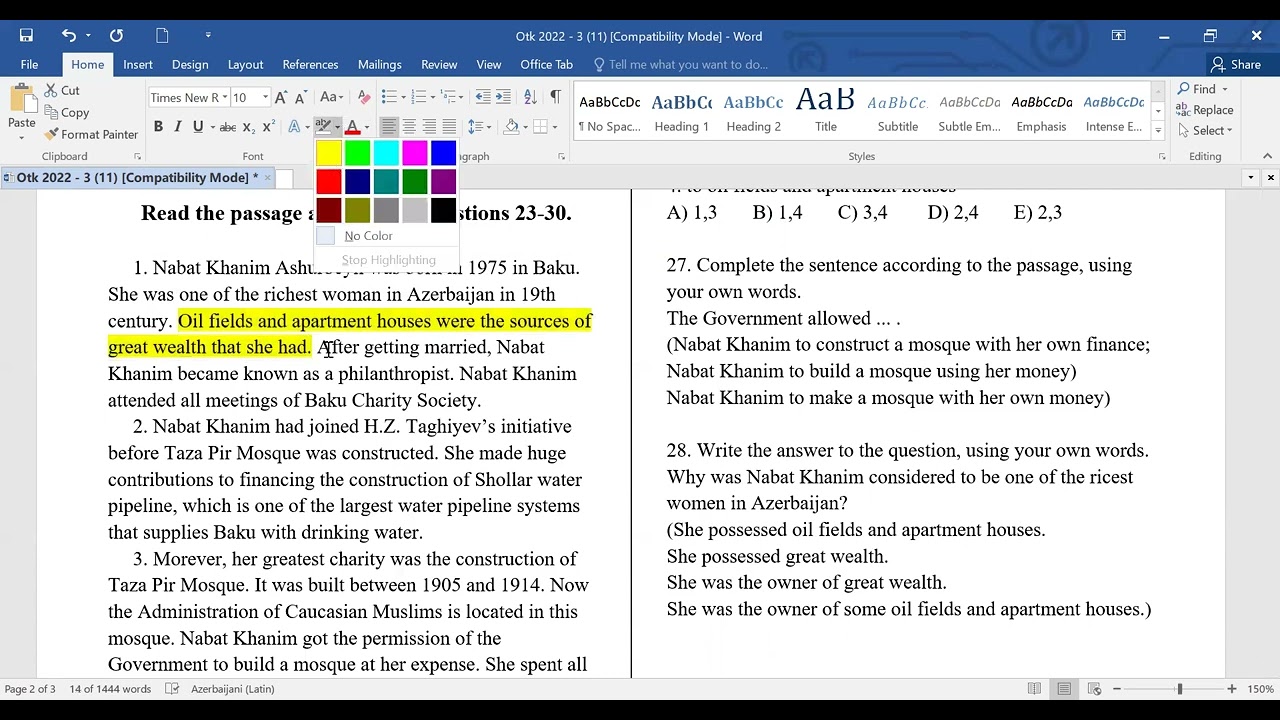Shrink font size with smaller A icon
This screenshot has width=1280, height=720.
click(x=300, y=97)
